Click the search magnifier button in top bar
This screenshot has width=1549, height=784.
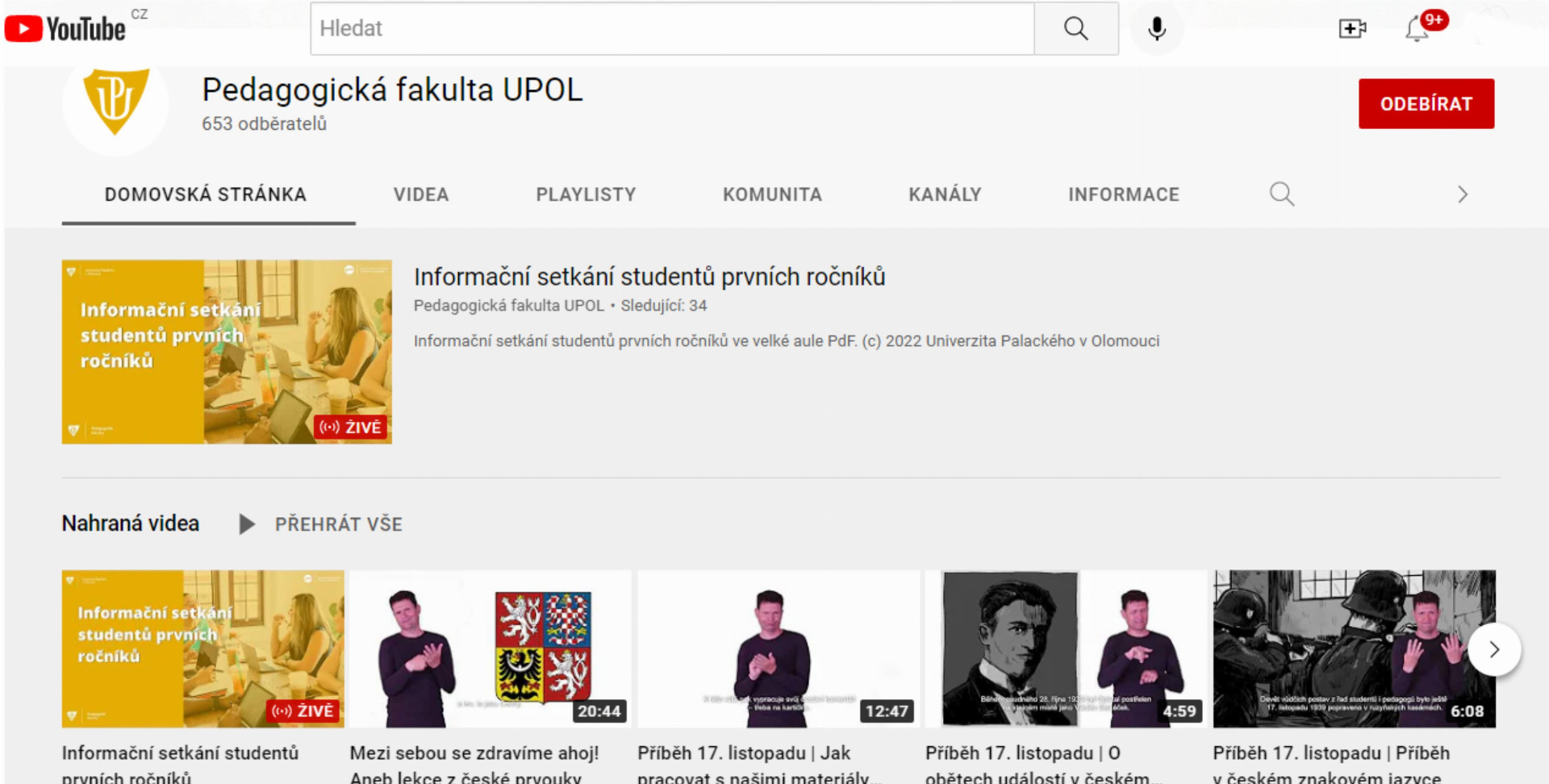click(1075, 28)
